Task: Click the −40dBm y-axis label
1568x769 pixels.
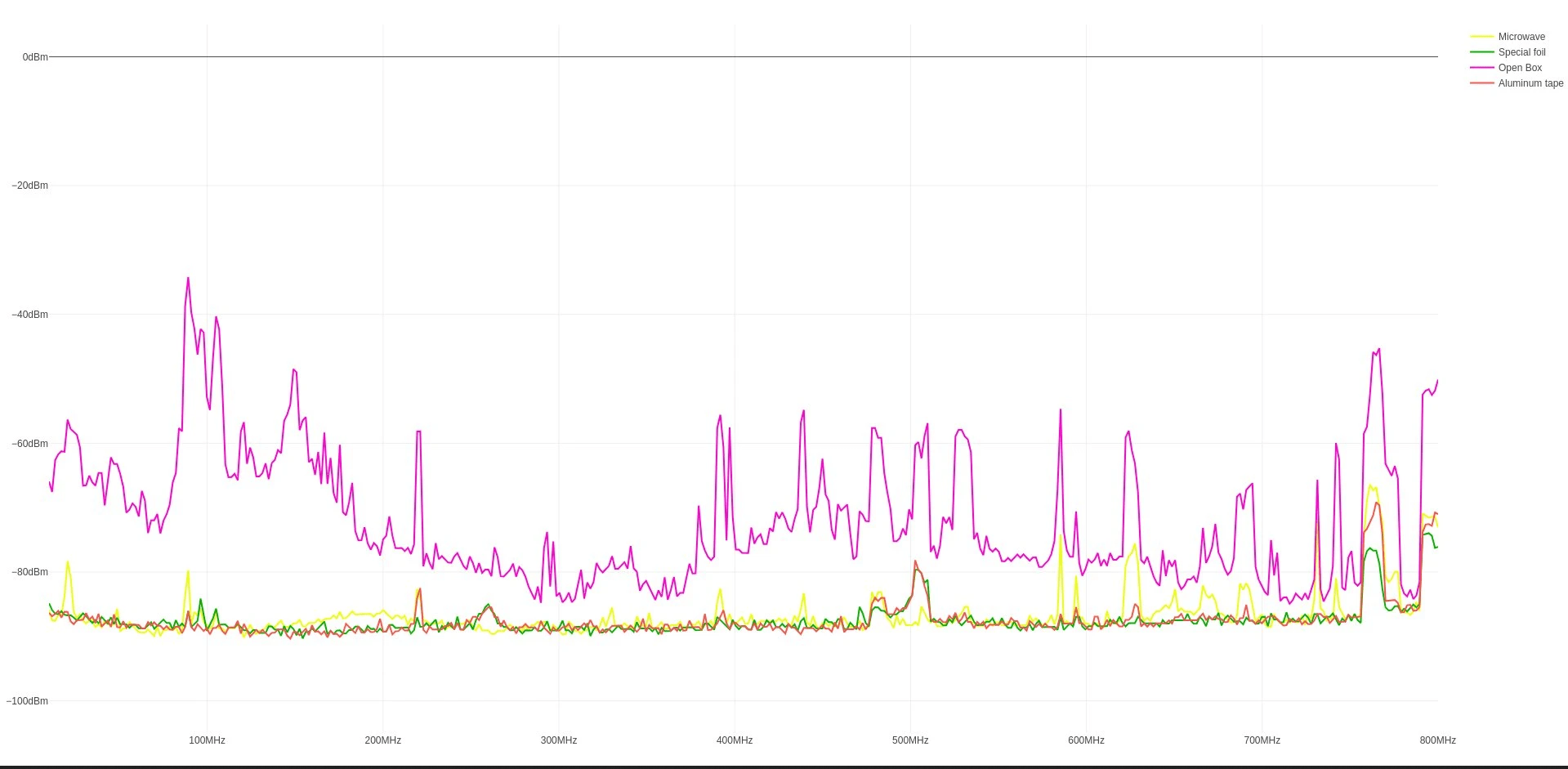Action: tap(29, 315)
